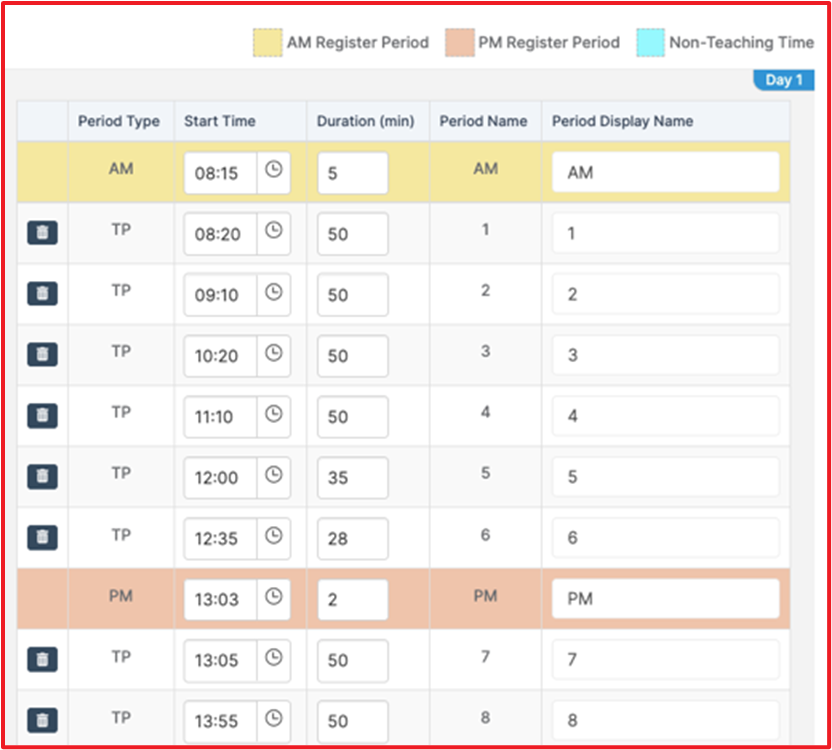Edit display name field for period 5
832x750 pixels.
coord(666,477)
